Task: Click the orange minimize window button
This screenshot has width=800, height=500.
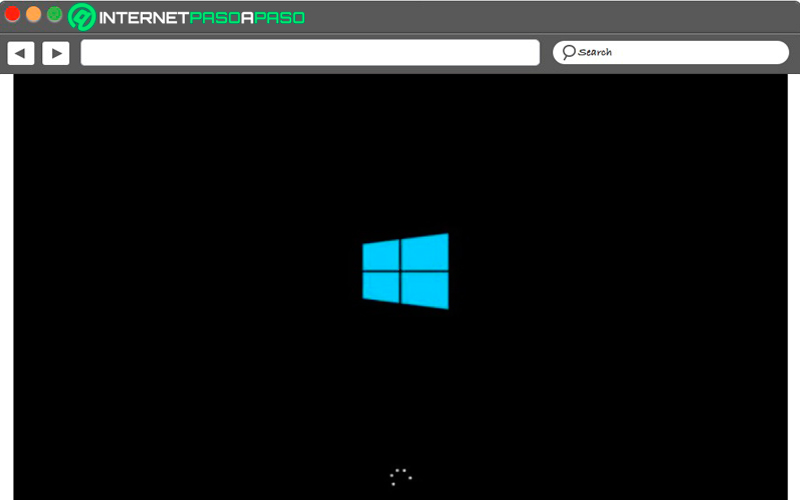Action: (x=34, y=14)
